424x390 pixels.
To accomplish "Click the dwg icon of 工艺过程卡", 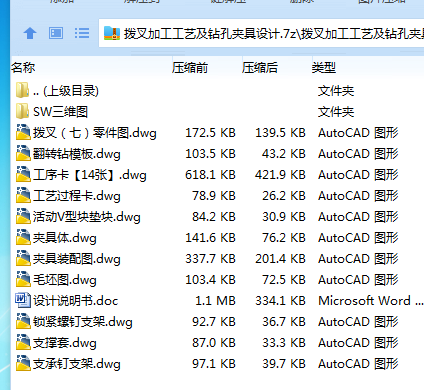I will (23, 195).
